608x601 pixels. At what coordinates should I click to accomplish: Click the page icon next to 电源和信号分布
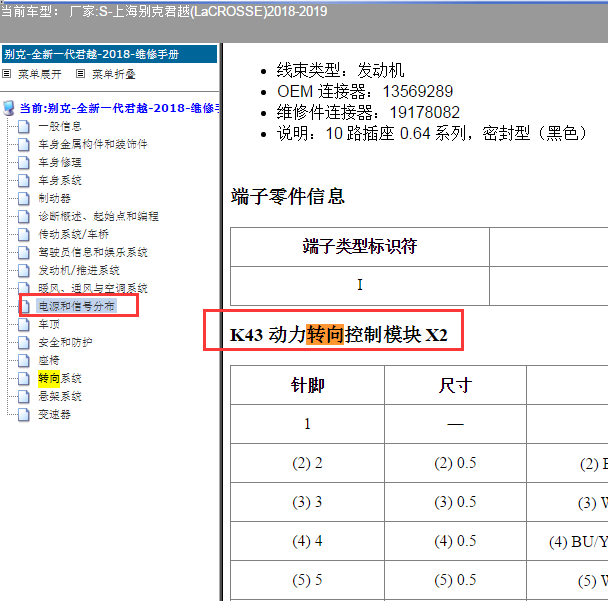coord(25,306)
